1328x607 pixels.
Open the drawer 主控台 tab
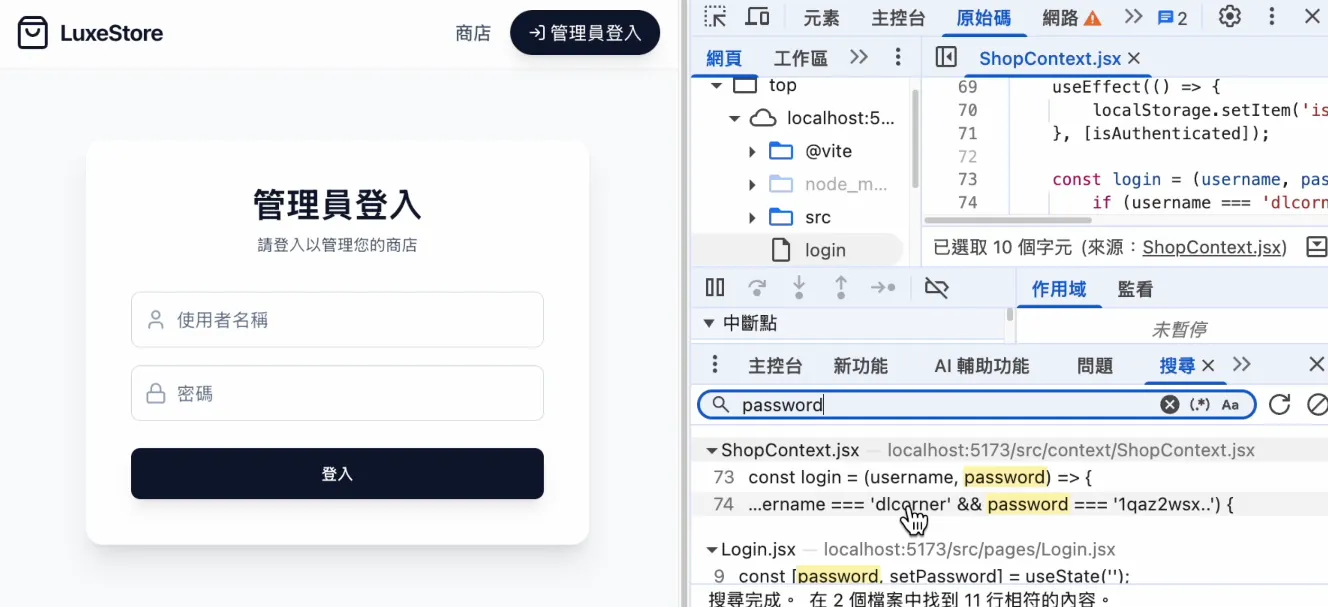click(775, 365)
